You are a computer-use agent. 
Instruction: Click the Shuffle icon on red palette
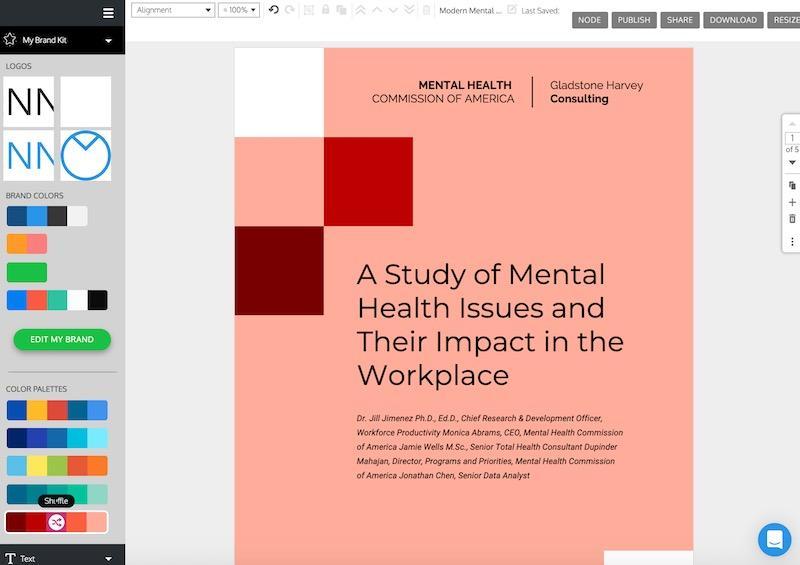coord(56,522)
